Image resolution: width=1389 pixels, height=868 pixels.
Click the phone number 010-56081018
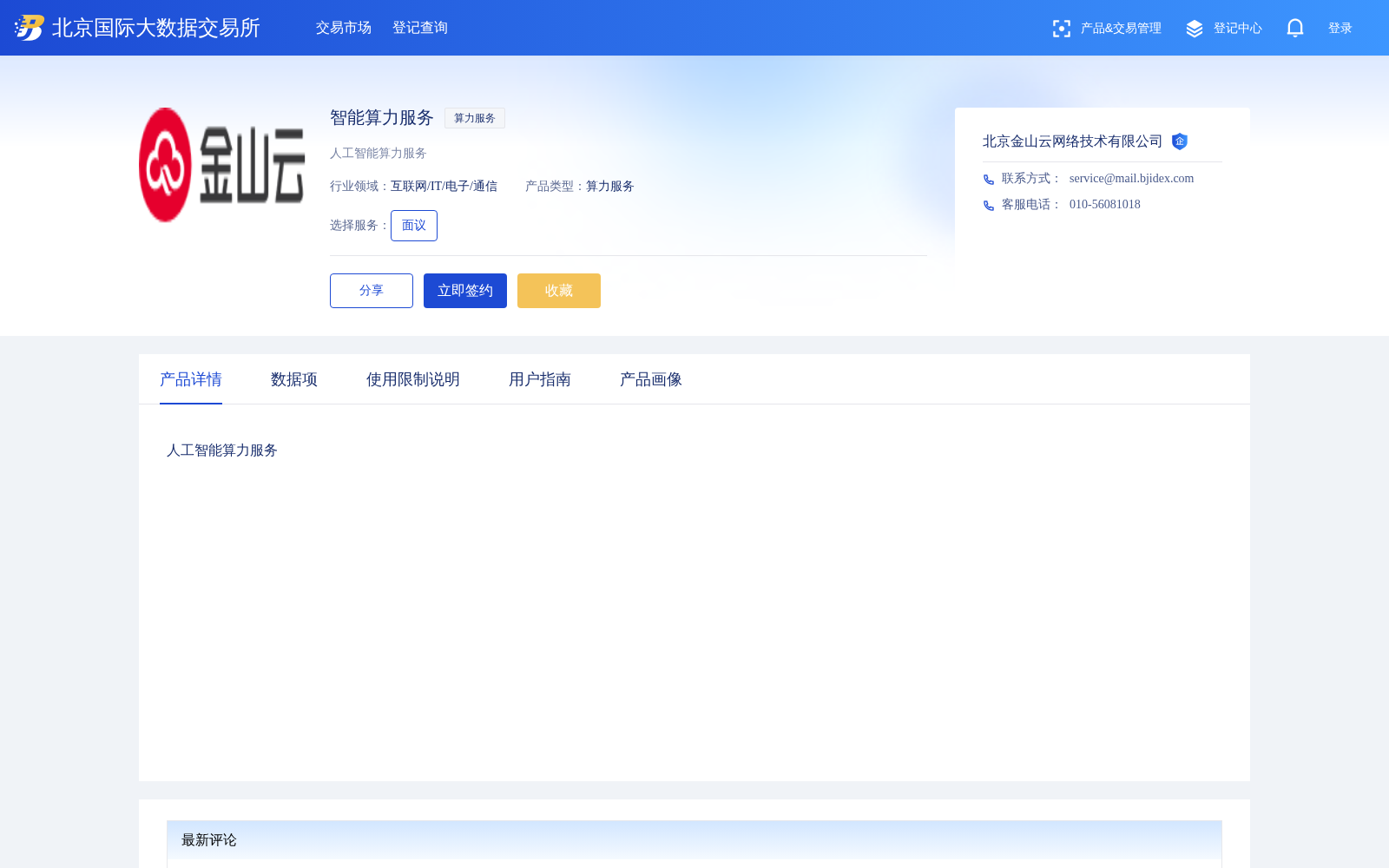pos(1105,205)
